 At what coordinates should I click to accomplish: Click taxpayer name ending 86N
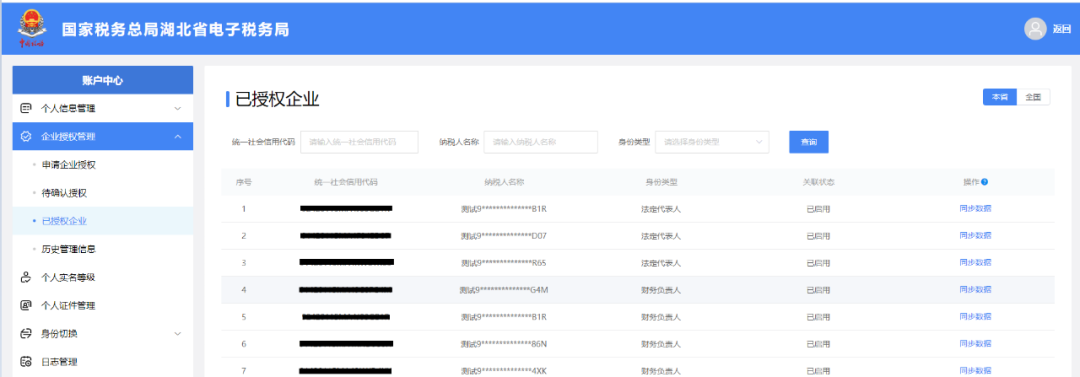click(x=503, y=343)
